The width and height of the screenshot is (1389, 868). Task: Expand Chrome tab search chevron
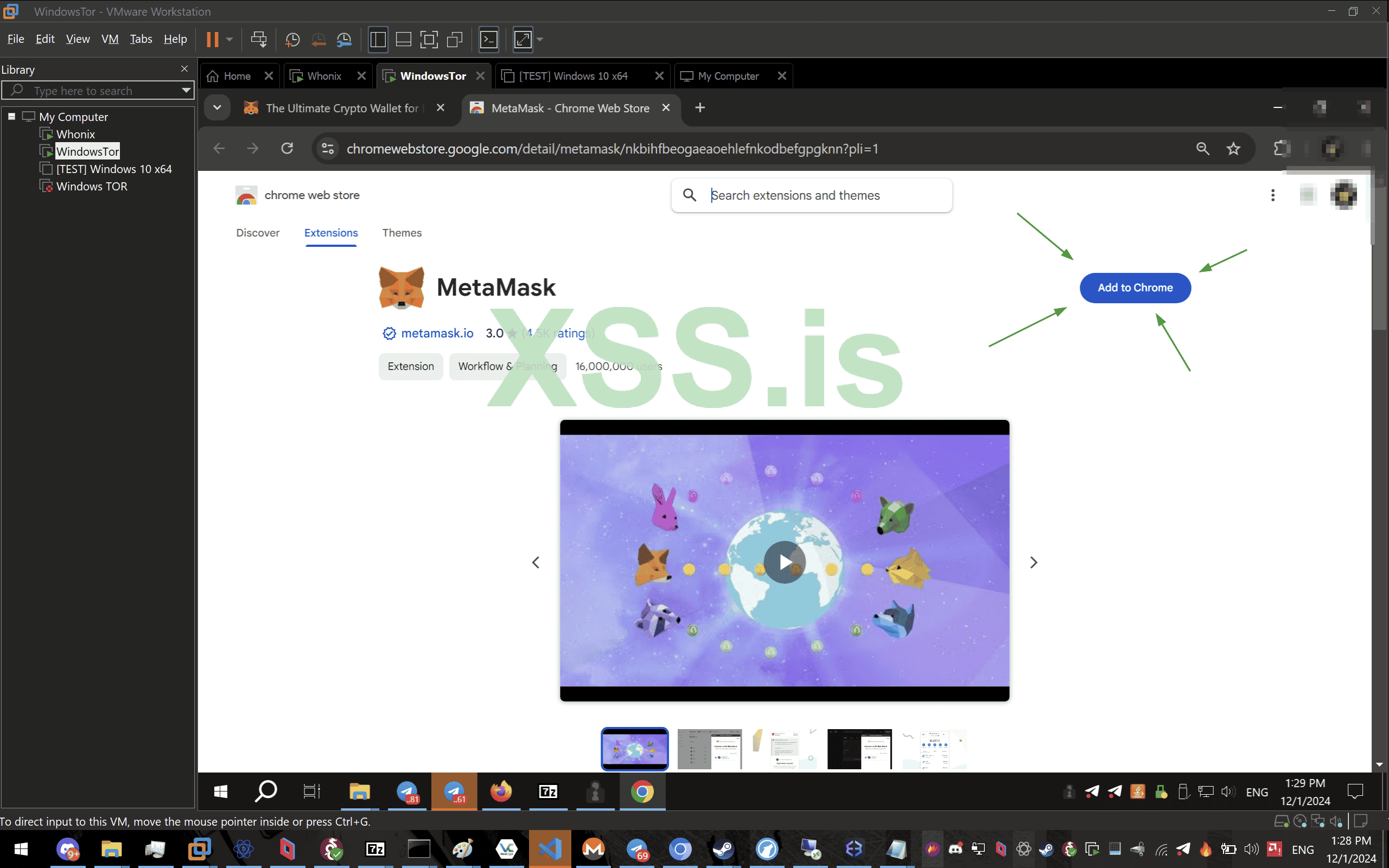(x=217, y=108)
